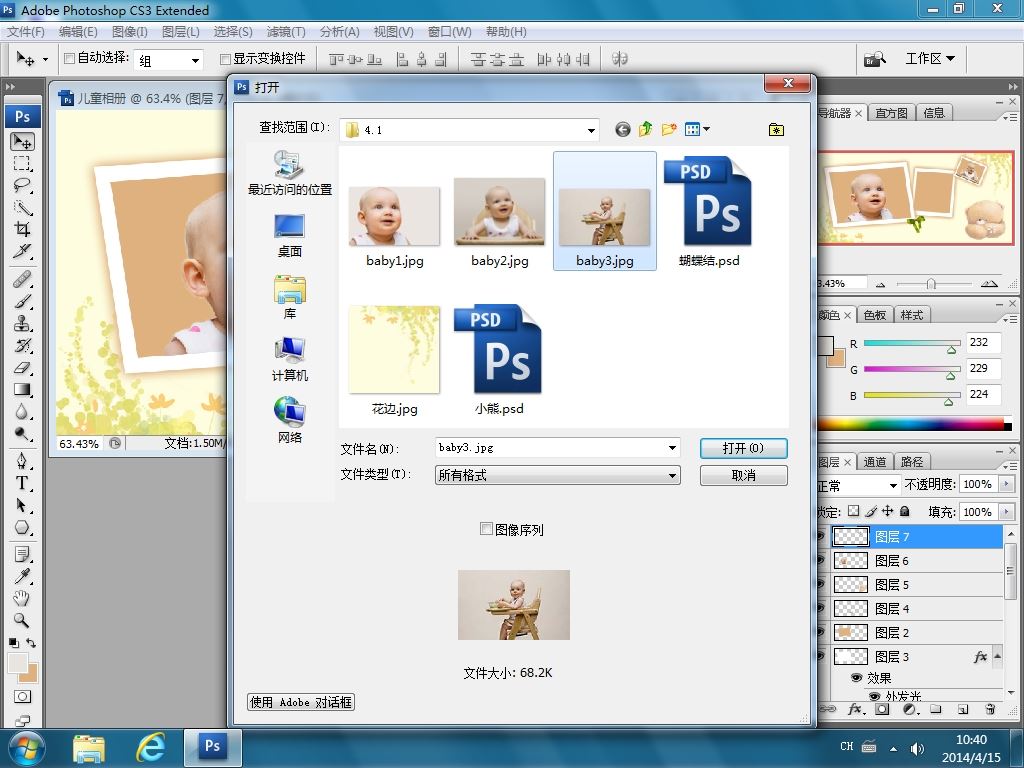1024x768 pixels.
Task: Open the 文件名 combo box list
Action: coord(672,448)
